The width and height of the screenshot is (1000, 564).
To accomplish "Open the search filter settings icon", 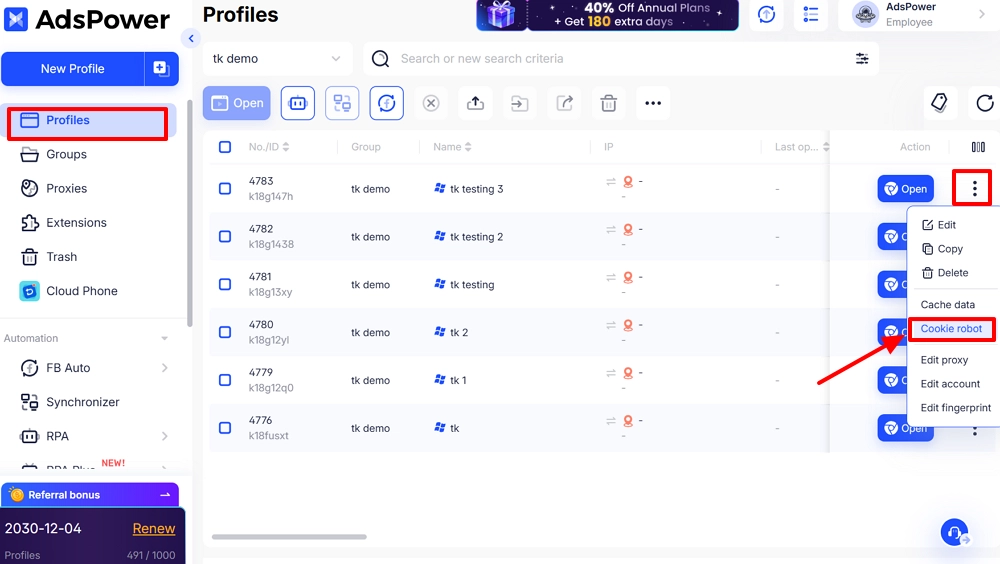I will 862,59.
